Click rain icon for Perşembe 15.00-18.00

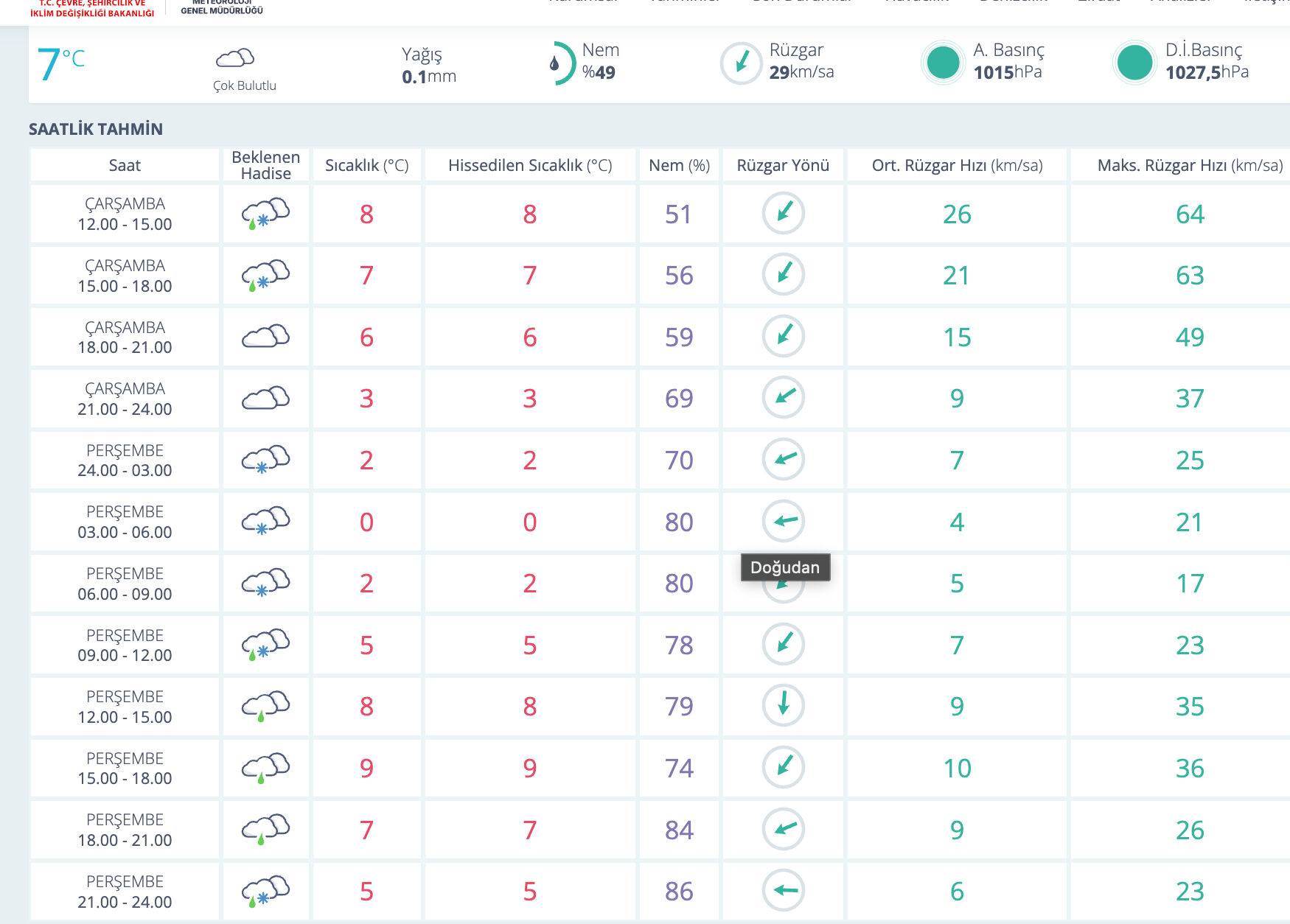click(265, 768)
